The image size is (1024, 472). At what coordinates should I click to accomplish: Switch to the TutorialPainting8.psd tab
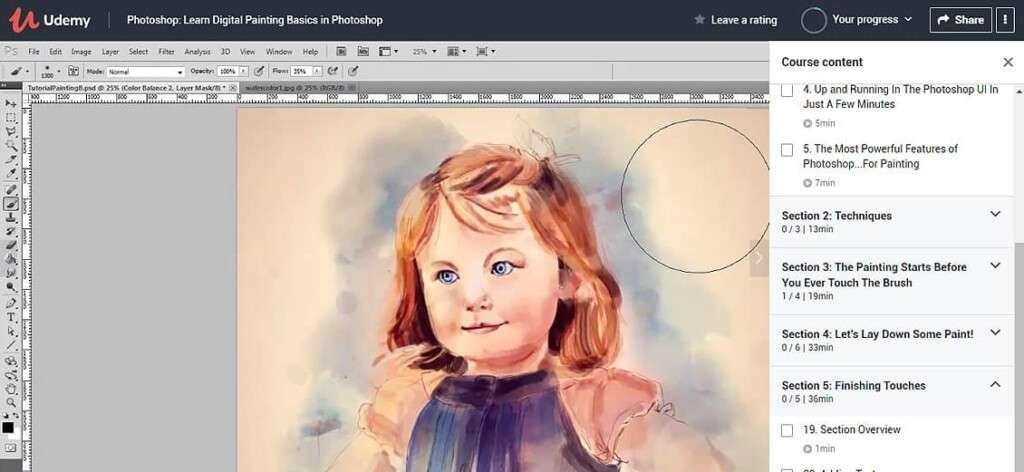pyautogui.click(x=131, y=87)
